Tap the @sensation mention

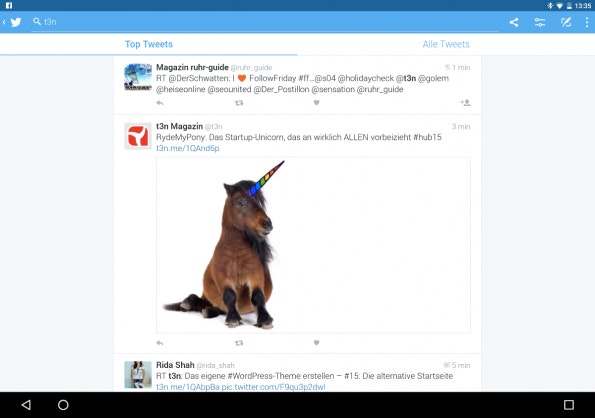[x=333, y=90]
